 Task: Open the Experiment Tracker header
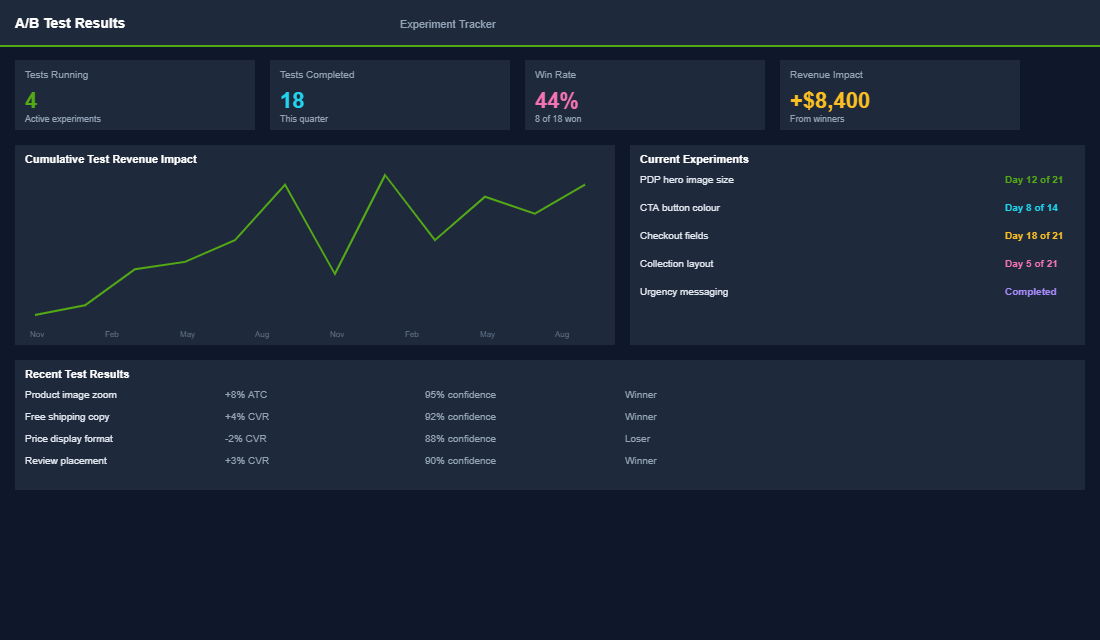(447, 24)
